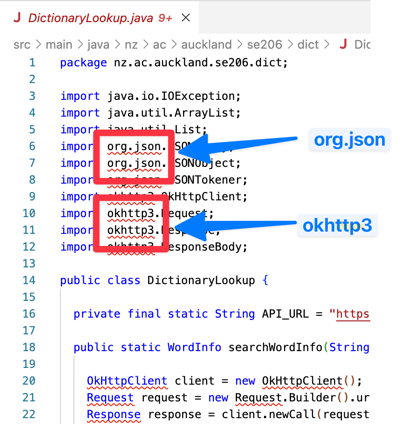Click the underlined Response type on line 22

coord(113,414)
